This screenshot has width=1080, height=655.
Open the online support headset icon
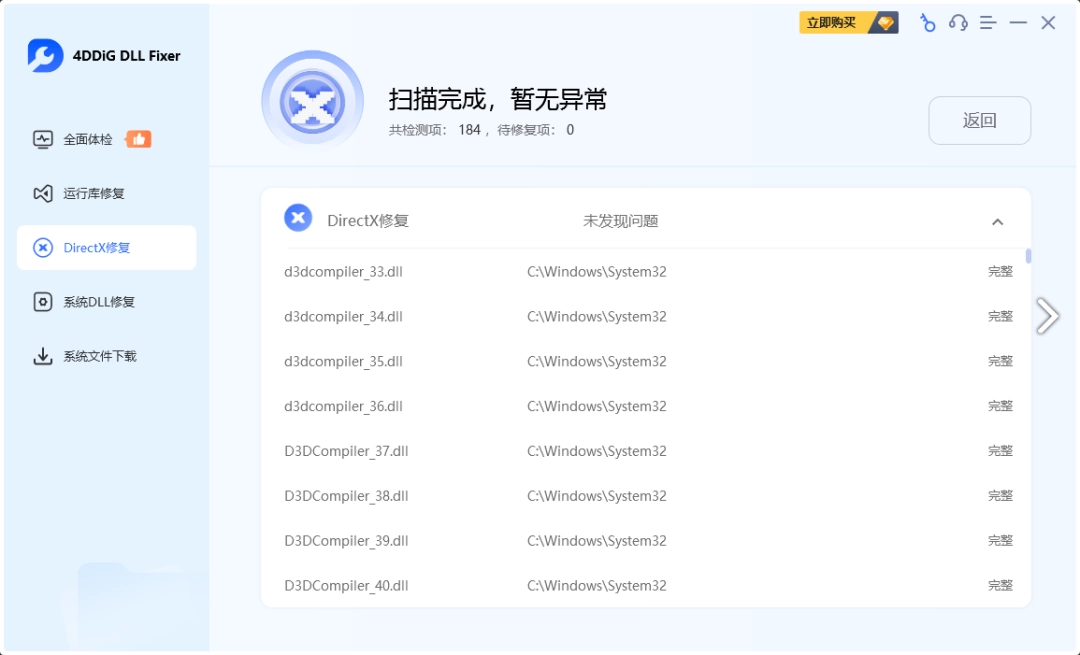coord(957,22)
